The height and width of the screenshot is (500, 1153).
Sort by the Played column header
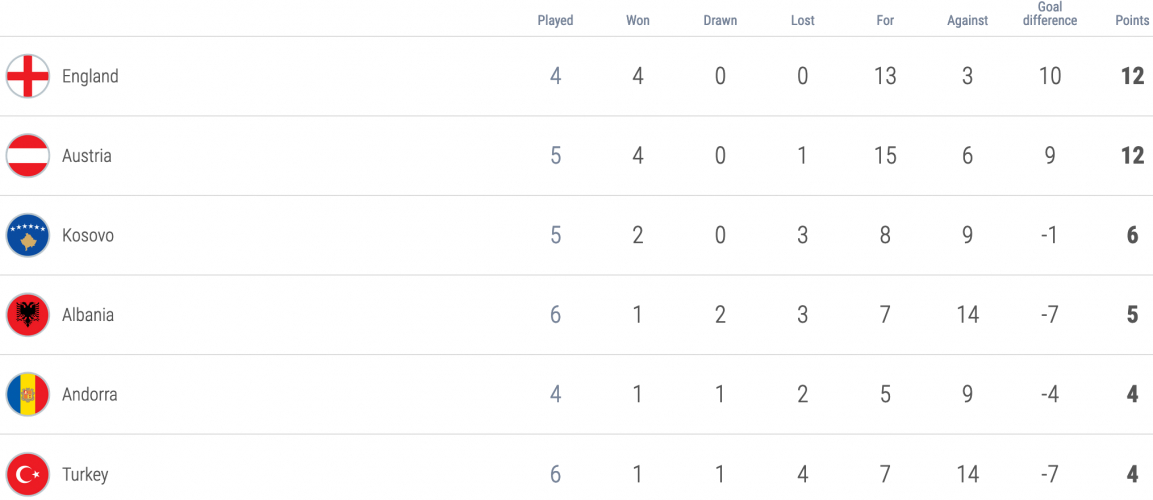click(x=555, y=21)
